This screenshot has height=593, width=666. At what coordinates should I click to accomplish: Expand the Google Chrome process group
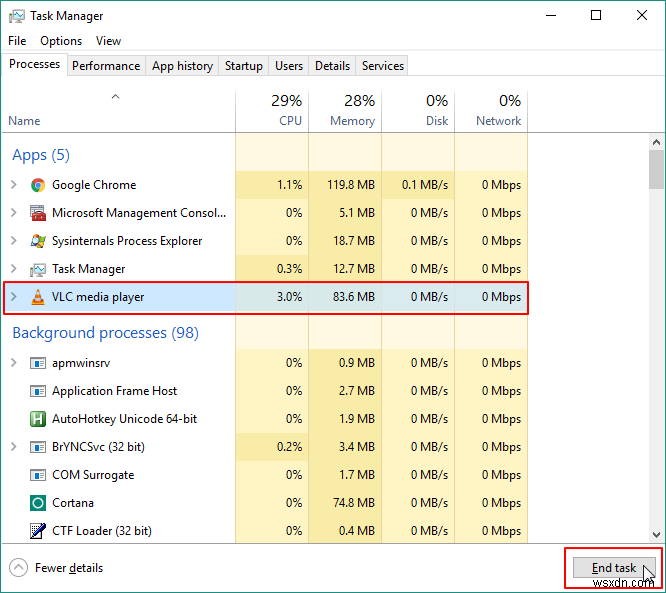[14, 185]
